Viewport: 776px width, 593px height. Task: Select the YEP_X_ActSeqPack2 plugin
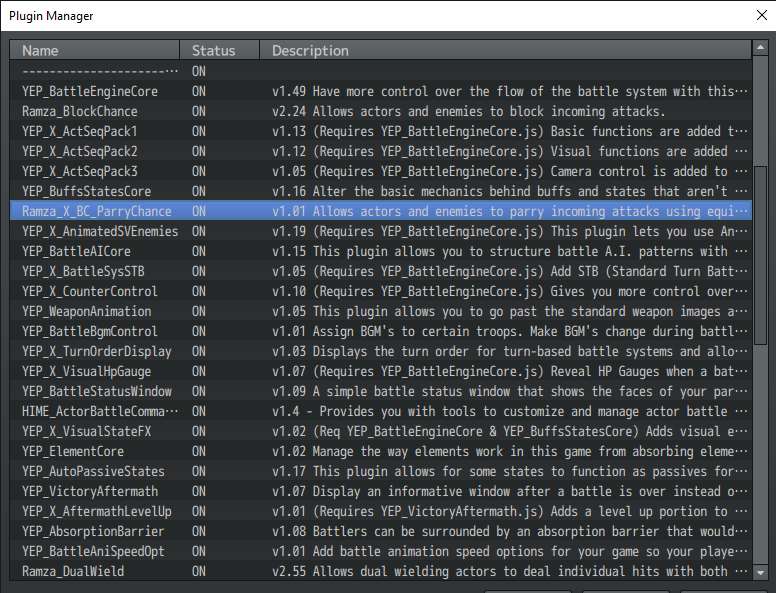(x=381, y=151)
